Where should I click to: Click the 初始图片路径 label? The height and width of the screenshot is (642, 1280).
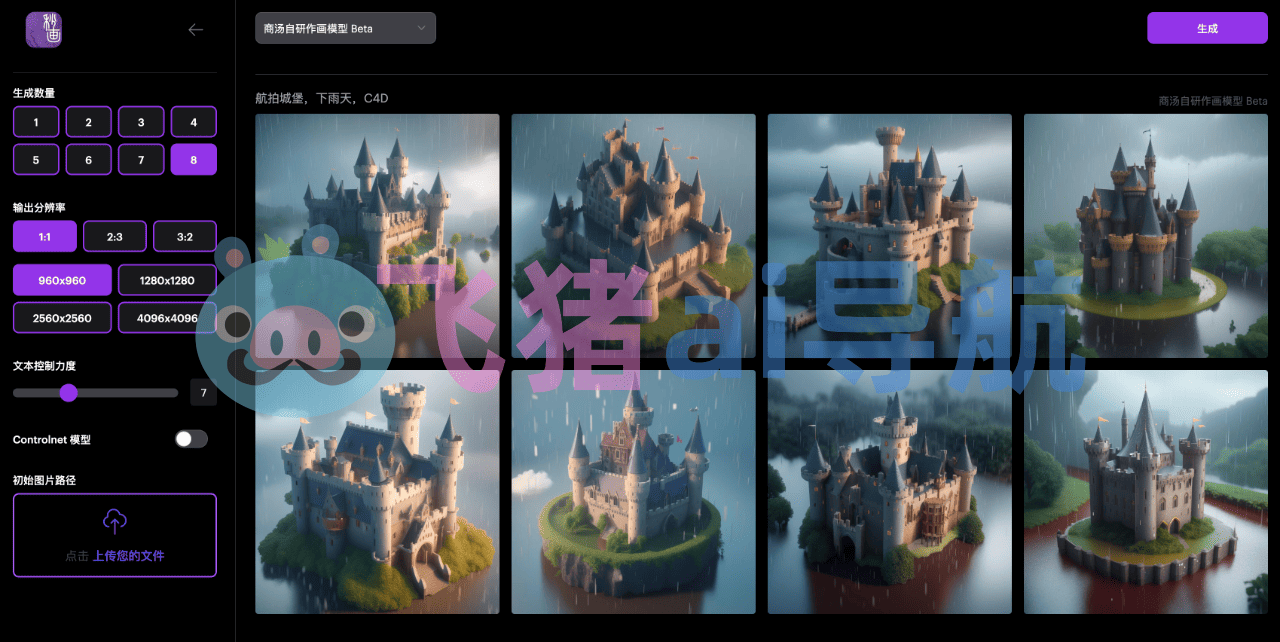click(x=44, y=480)
